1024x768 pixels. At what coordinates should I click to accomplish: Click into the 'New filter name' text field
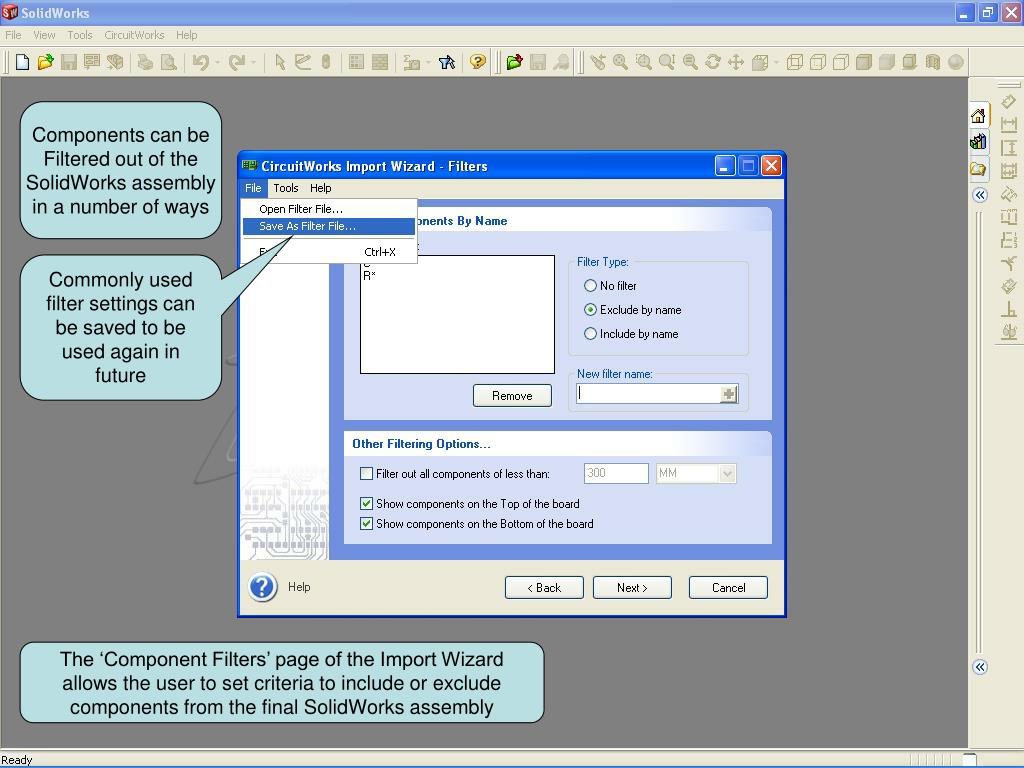648,393
